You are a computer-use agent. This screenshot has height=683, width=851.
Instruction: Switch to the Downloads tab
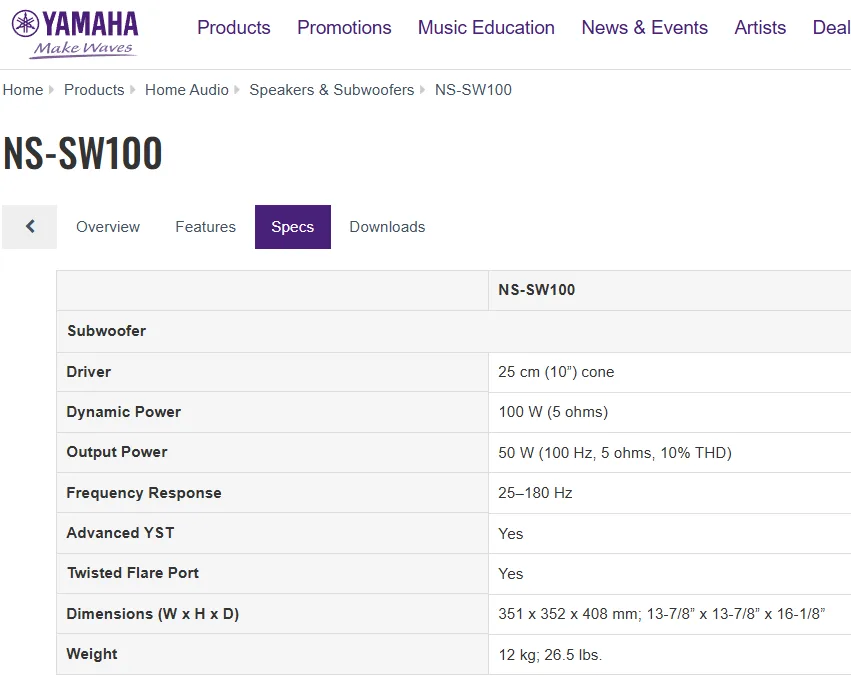click(388, 226)
